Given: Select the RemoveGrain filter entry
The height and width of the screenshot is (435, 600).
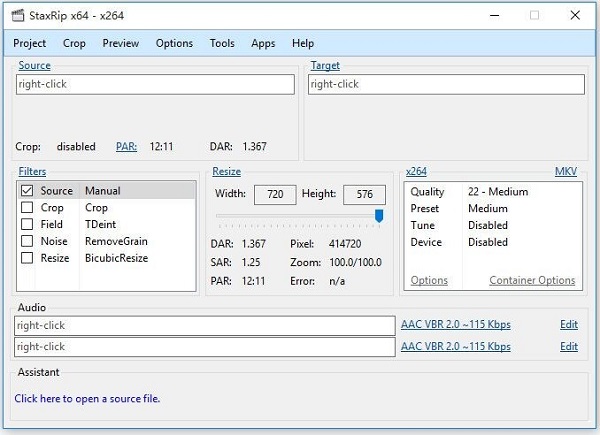Looking at the screenshot, I should (116, 241).
